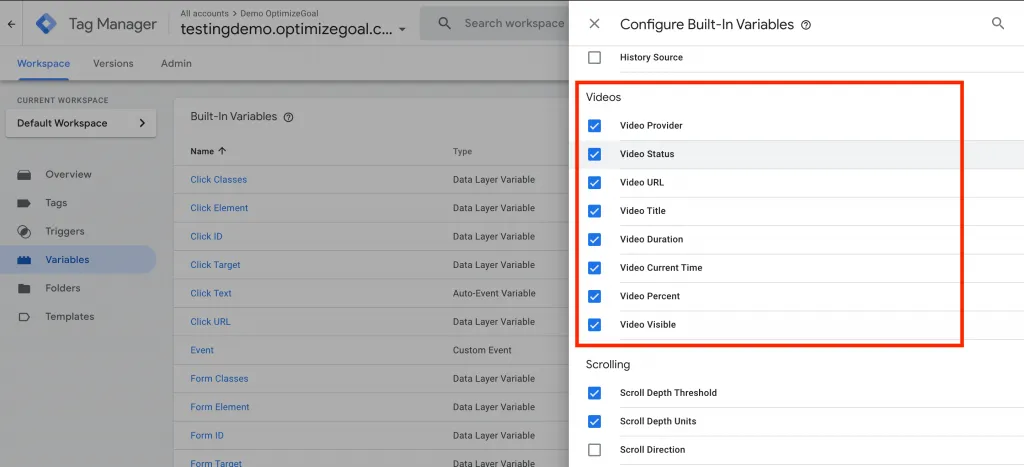Open help icon beside Built-In Variables heading
This screenshot has width=1024, height=467.
289,117
